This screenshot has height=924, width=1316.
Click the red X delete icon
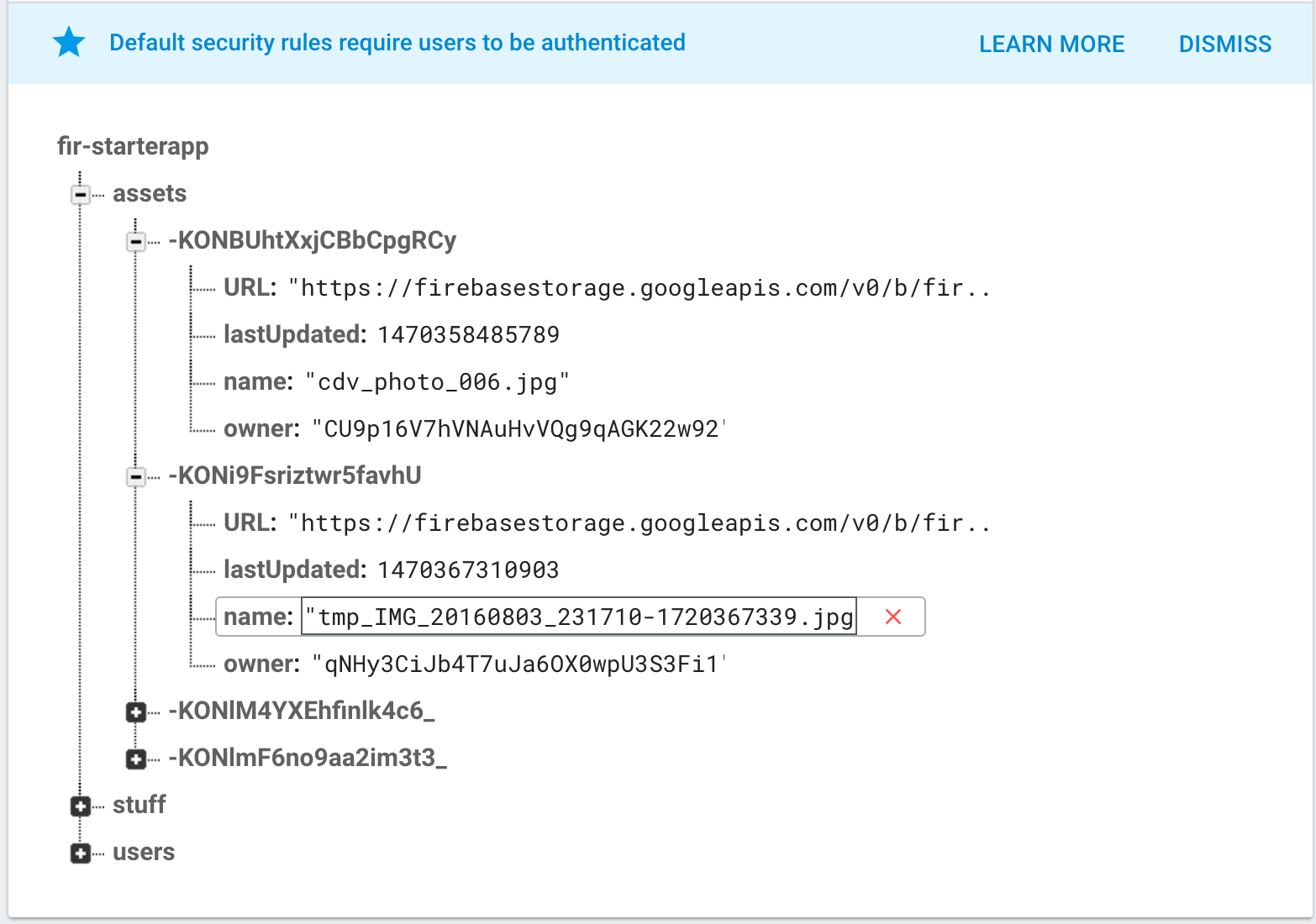(893, 617)
